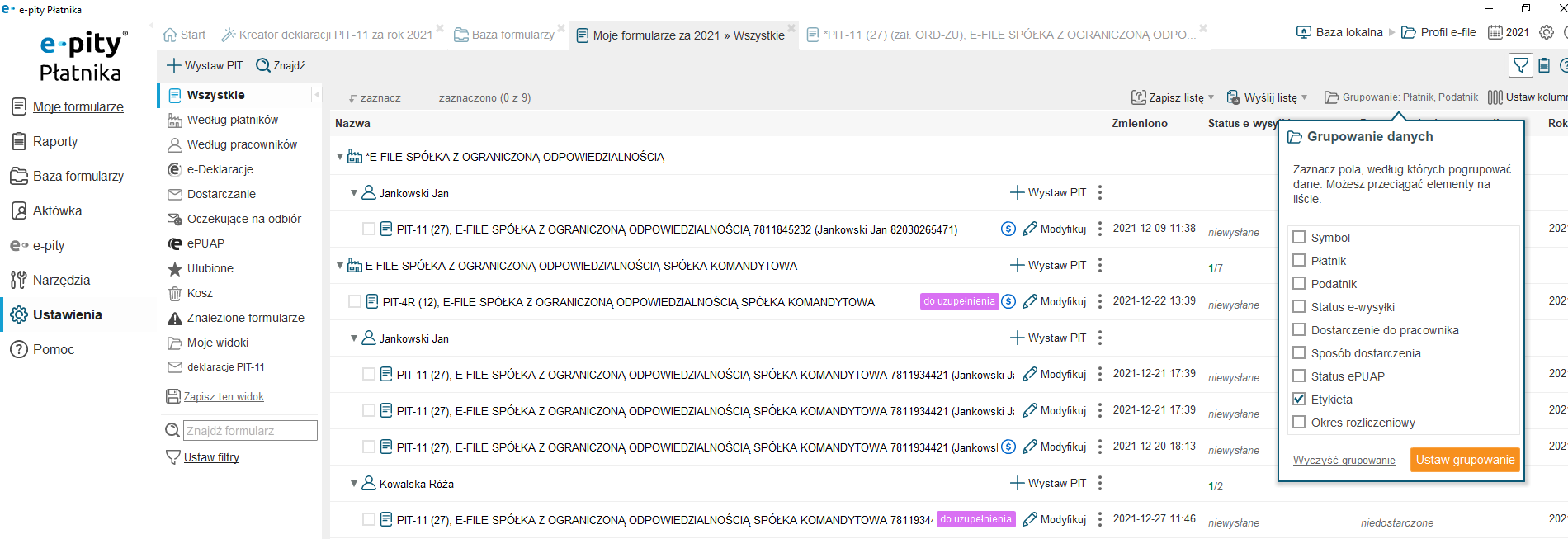
Task: Open Wyślij listę dropdown
Action: [1268, 97]
